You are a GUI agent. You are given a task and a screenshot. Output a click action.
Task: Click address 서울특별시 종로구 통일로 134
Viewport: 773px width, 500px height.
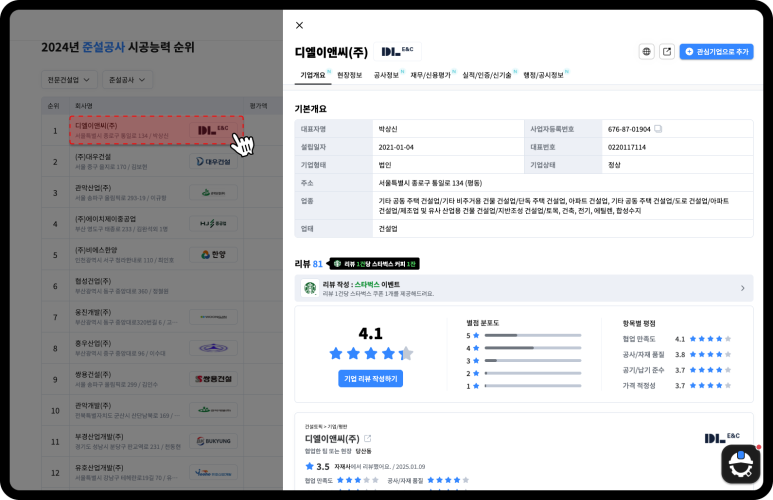pos(430,183)
